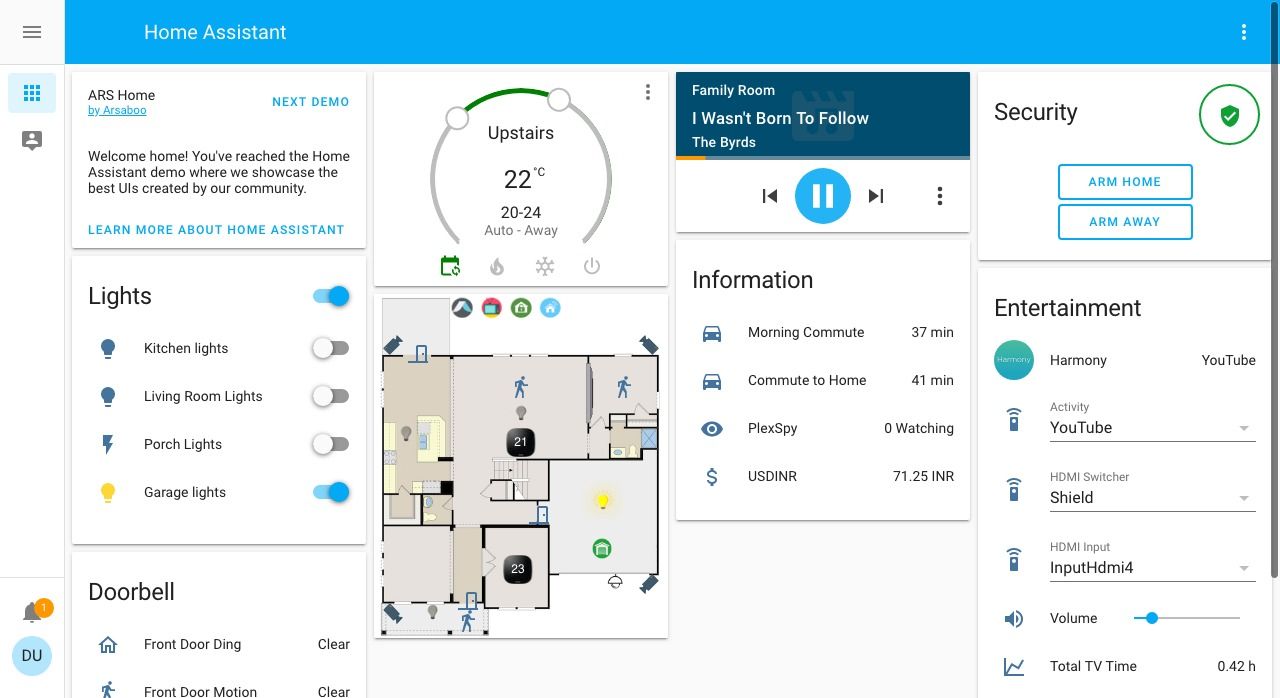This screenshot has width=1280, height=698.
Task: Enable Porch Lights toggle
Action: (330, 444)
